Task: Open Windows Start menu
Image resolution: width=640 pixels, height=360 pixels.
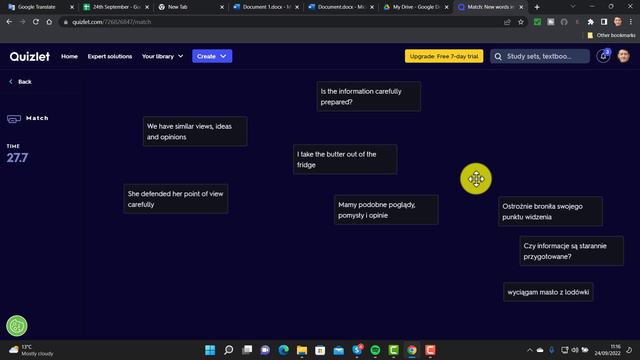Action: pyautogui.click(x=210, y=350)
